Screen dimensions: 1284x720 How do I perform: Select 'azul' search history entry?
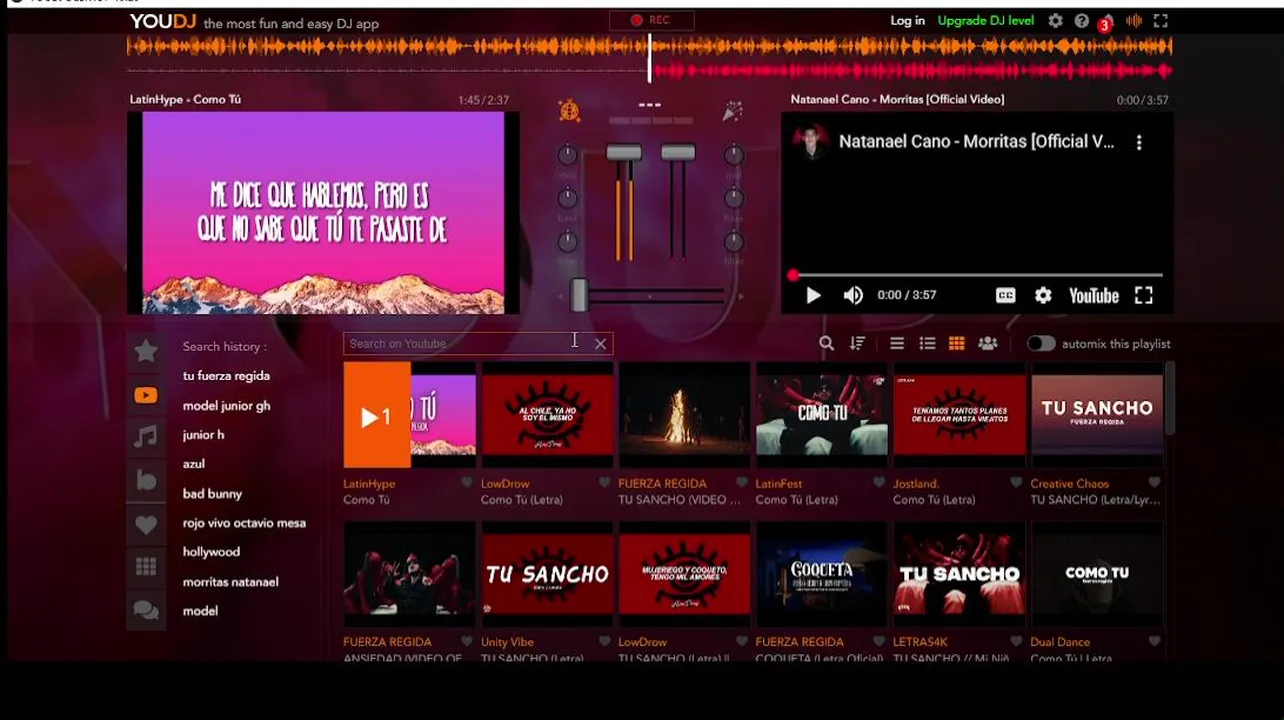click(x=194, y=464)
